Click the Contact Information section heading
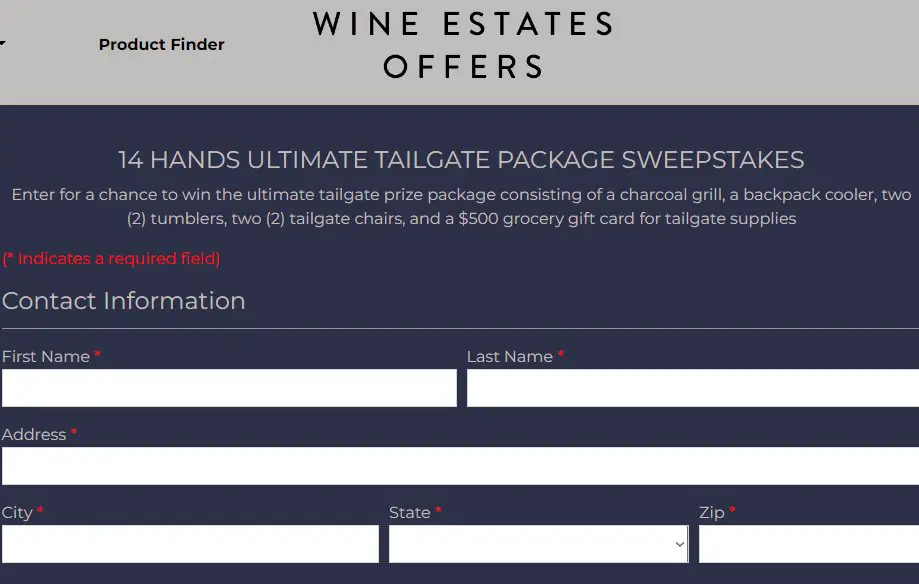This screenshot has width=919, height=584. [124, 301]
